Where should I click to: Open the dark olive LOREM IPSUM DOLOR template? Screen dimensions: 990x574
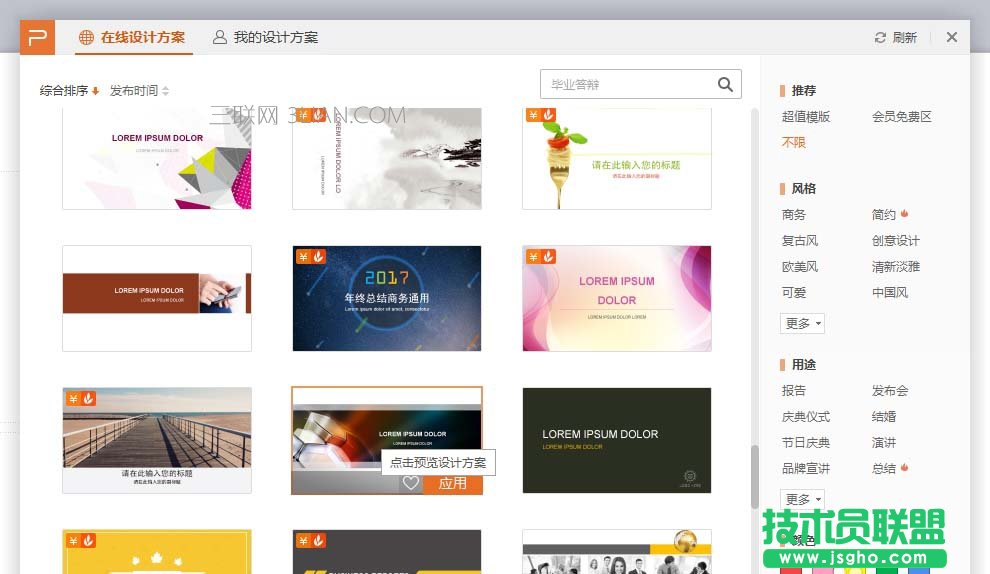pyautogui.click(x=617, y=440)
